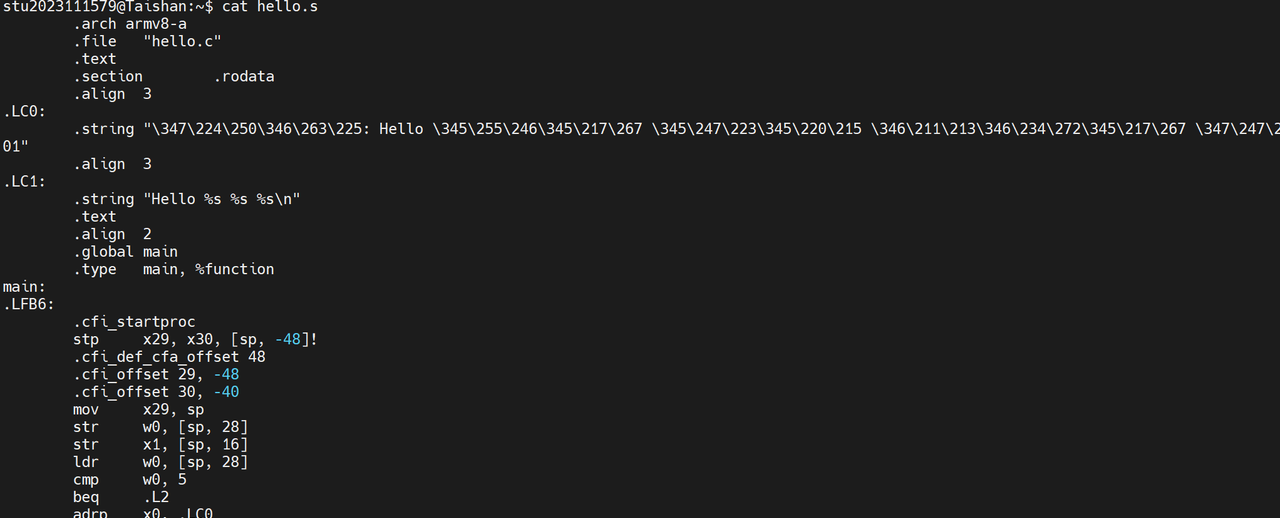Click the ".LFB6:" label

[x=29, y=304]
